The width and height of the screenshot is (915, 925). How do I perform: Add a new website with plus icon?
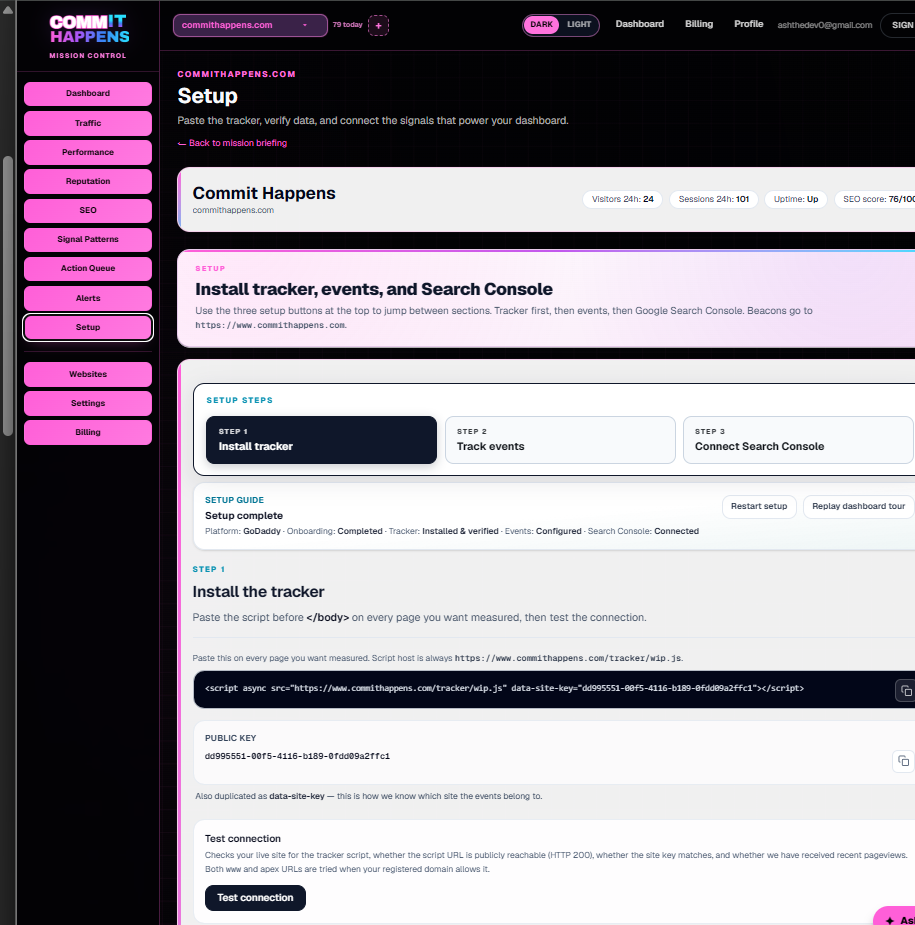[378, 25]
